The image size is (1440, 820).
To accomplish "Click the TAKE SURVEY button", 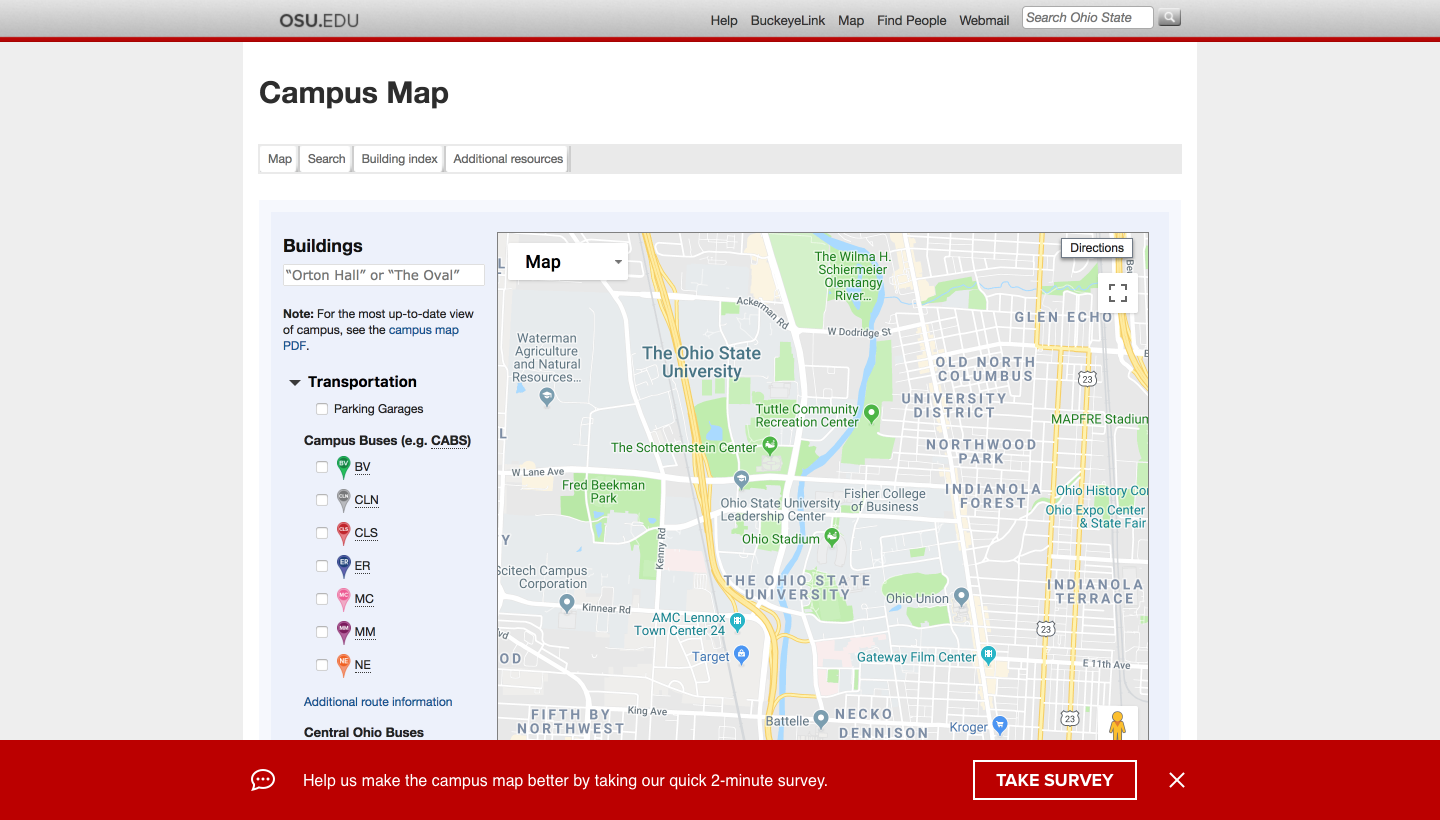I will click(1055, 780).
